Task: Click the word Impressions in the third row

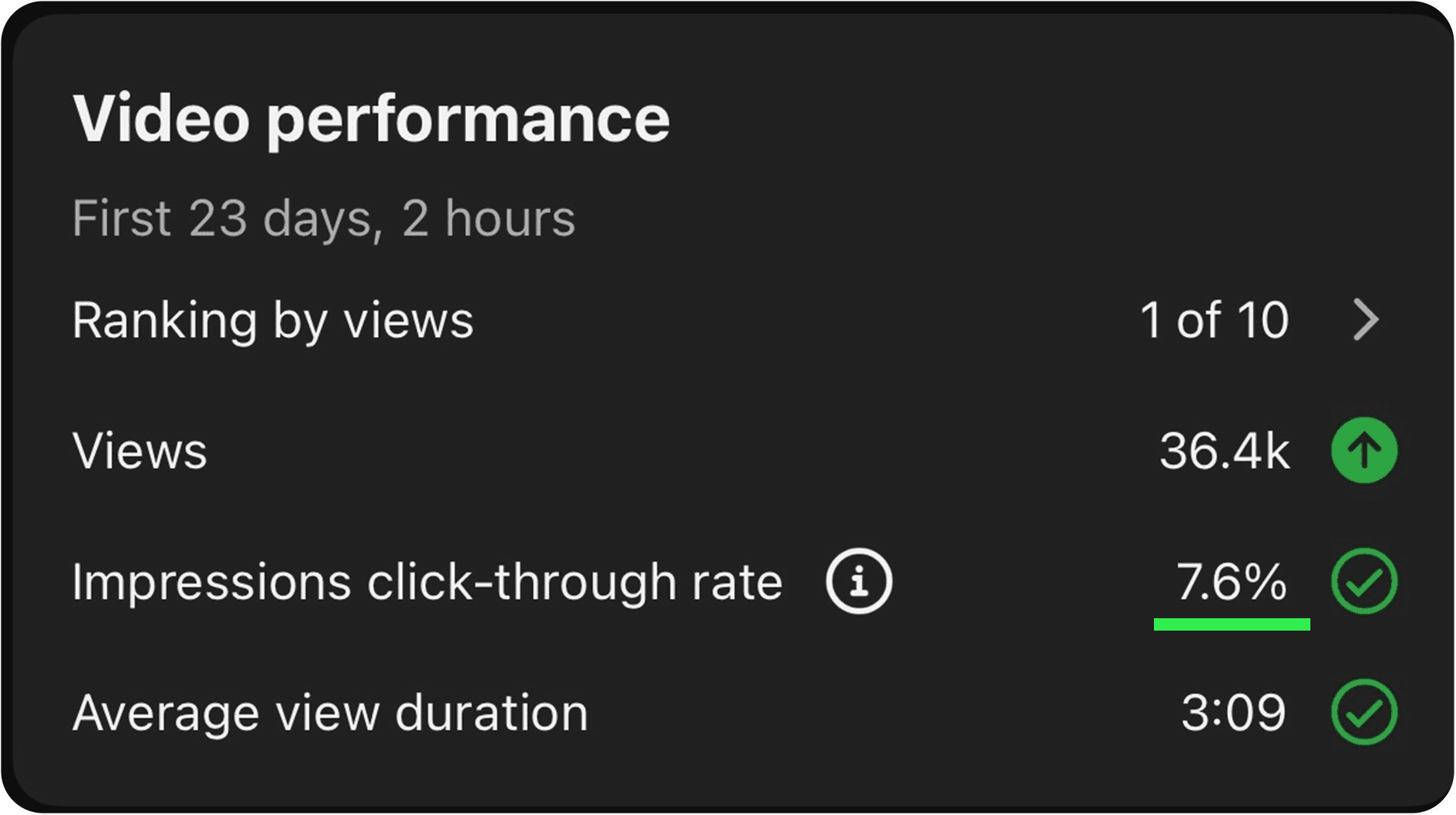Action: click(212, 583)
